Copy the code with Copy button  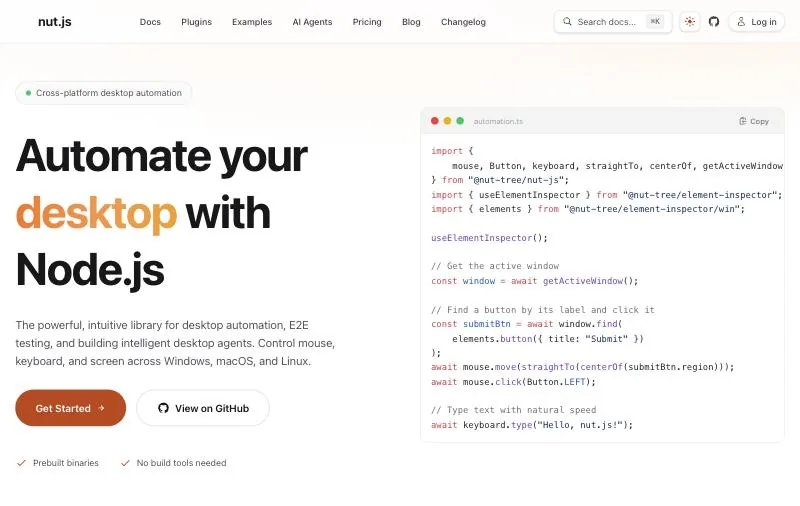[754, 121]
